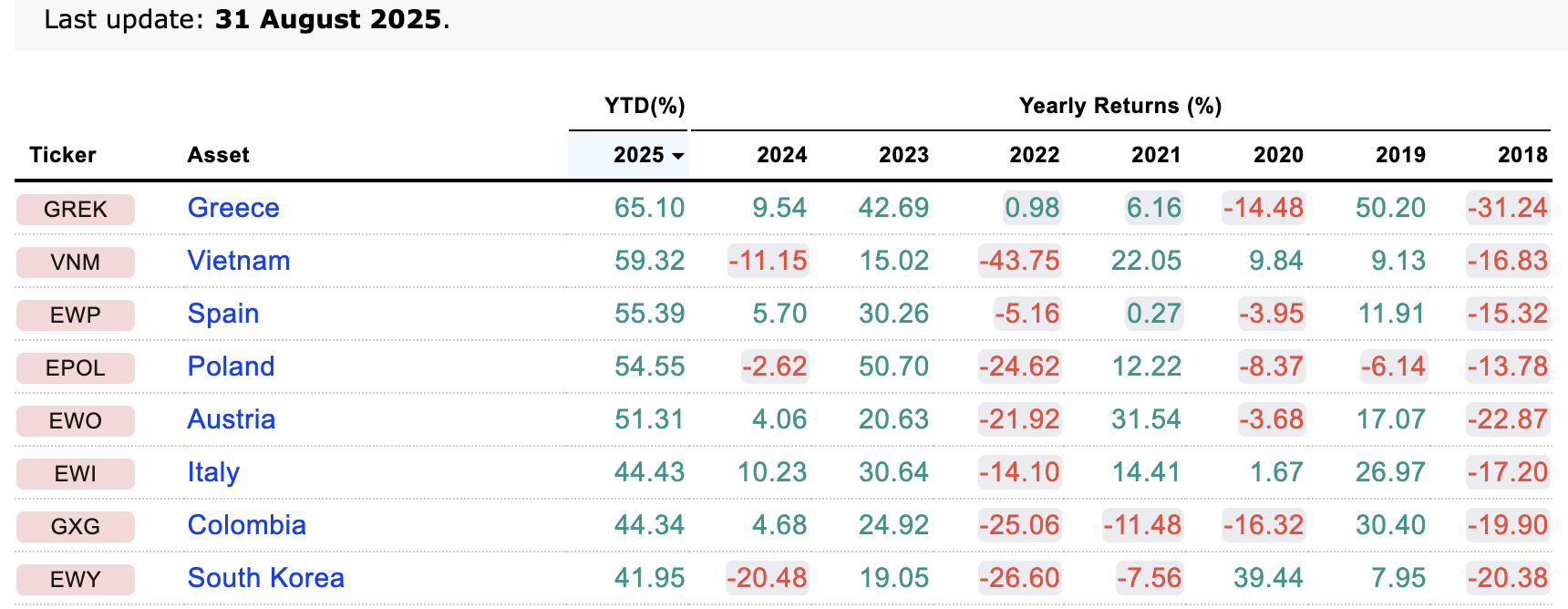The width and height of the screenshot is (1568, 609).
Task: Toggle sort arrow on 2025 column
Action: coord(677,156)
